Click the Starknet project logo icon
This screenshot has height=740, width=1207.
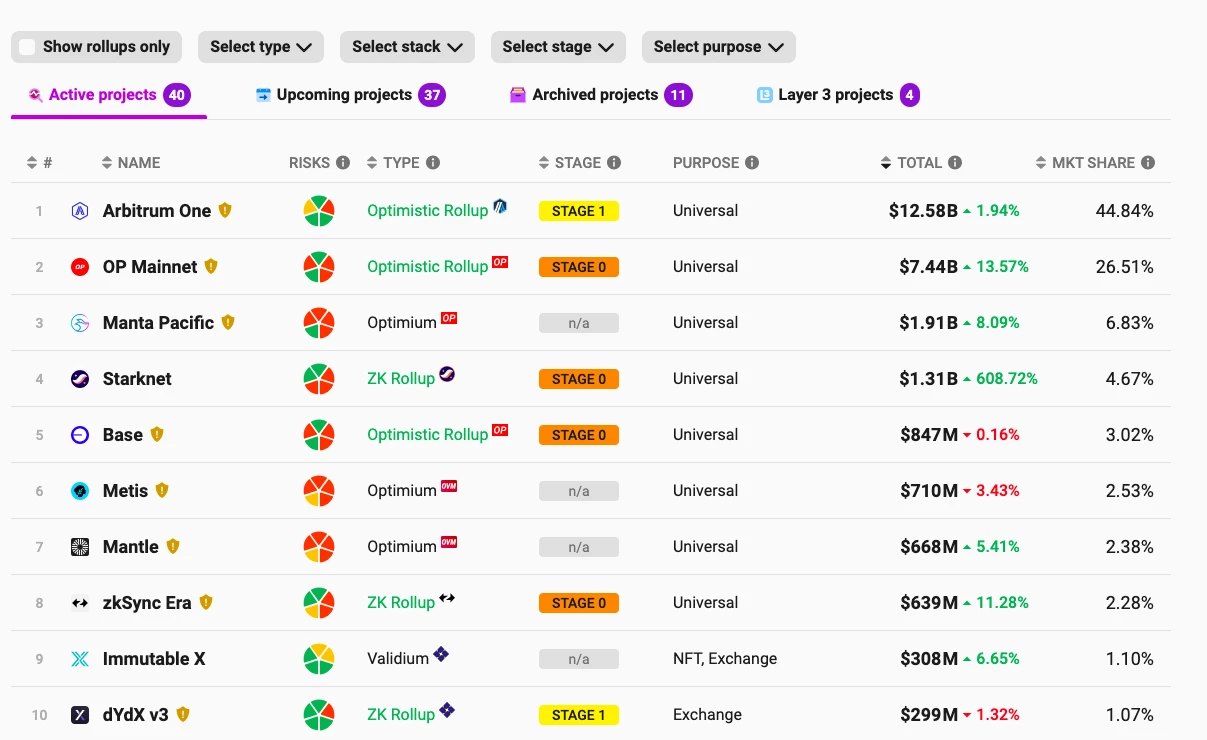coord(80,379)
